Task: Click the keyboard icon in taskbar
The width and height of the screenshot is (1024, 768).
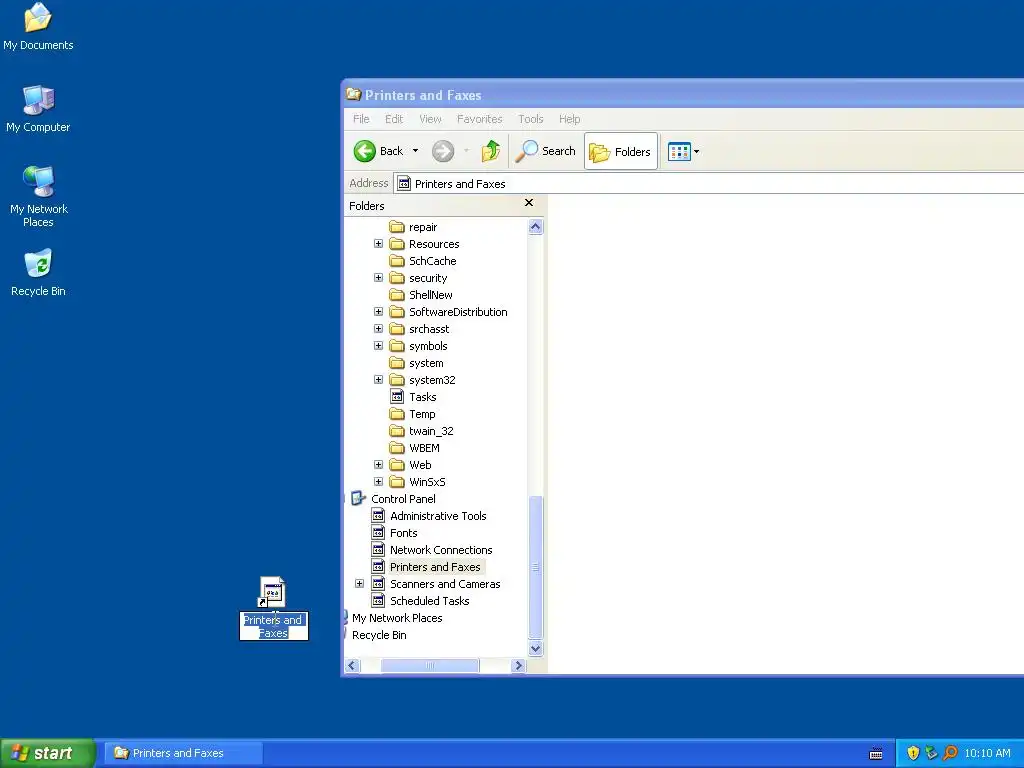Action: click(876, 754)
